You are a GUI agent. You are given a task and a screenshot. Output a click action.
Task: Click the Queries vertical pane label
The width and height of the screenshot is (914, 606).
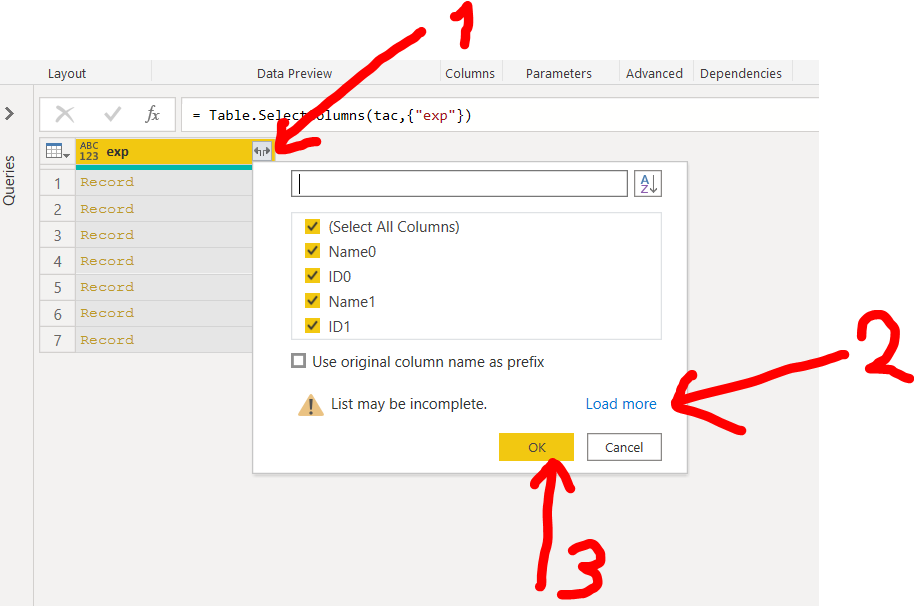coord(9,180)
